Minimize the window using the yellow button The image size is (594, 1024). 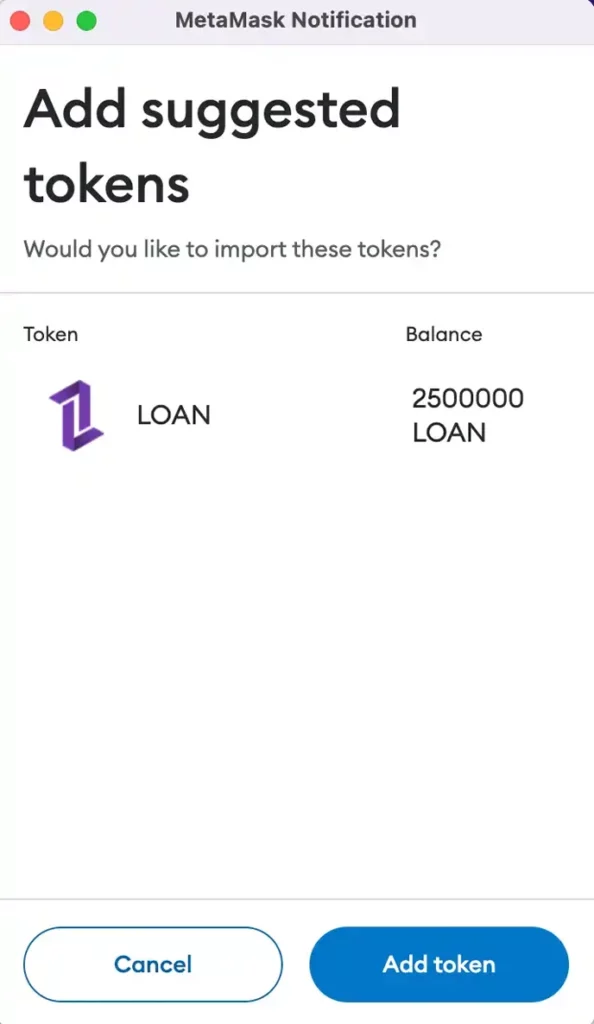pyautogui.click(x=54, y=21)
